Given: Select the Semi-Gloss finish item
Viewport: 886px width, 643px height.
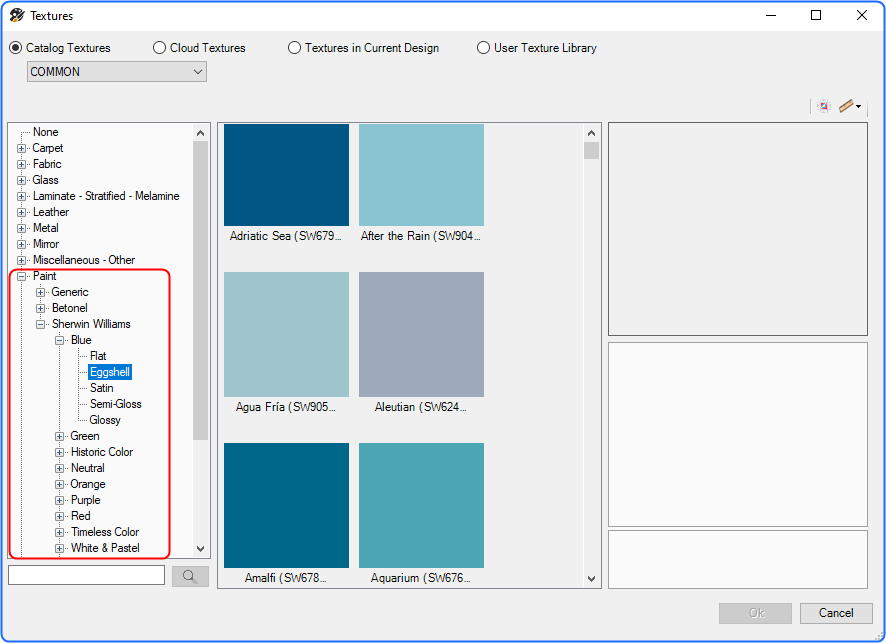Looking at the screenshot, I should coord(116,404).
